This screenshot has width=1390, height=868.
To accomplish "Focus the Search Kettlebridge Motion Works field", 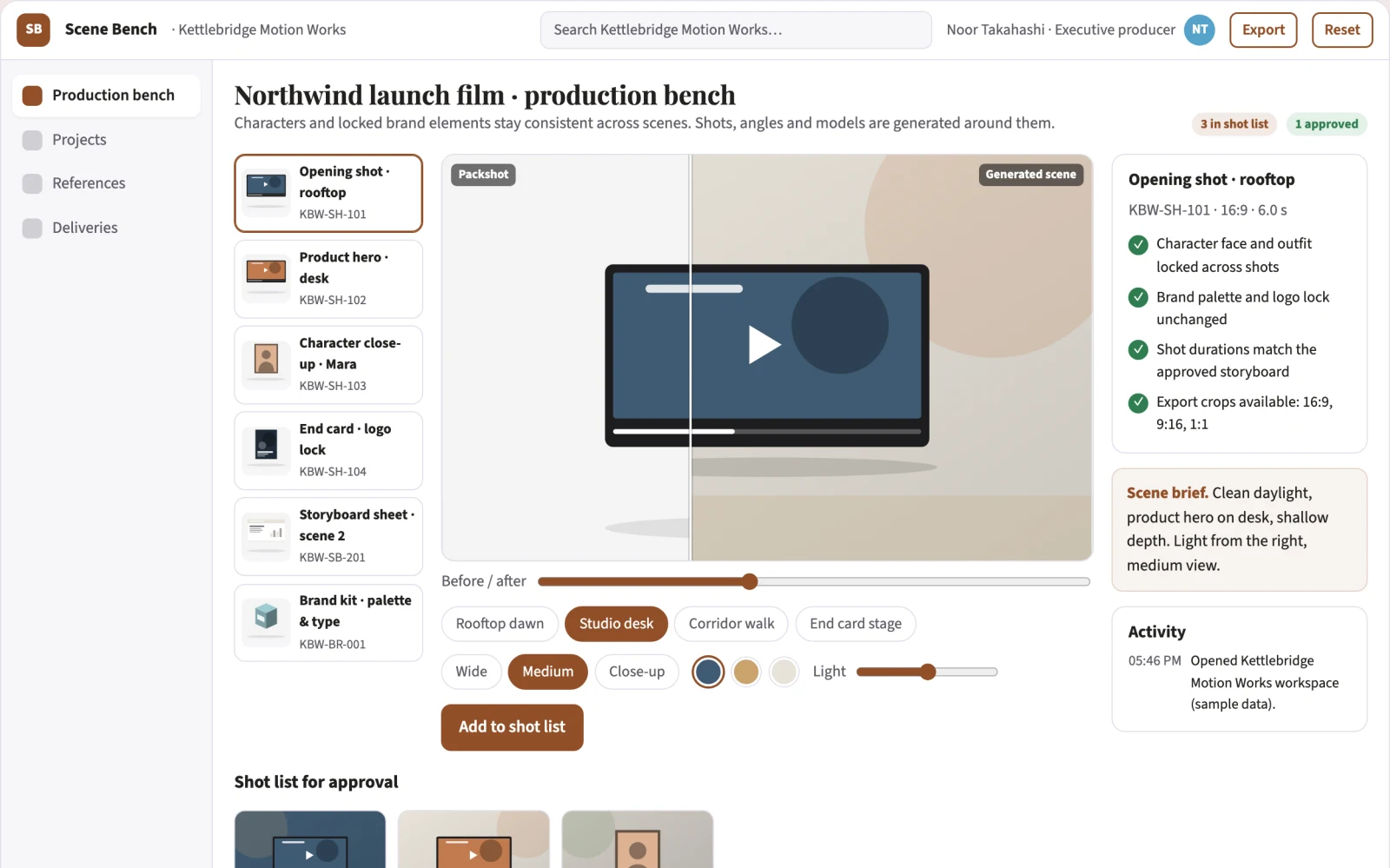I will [736, 30].
